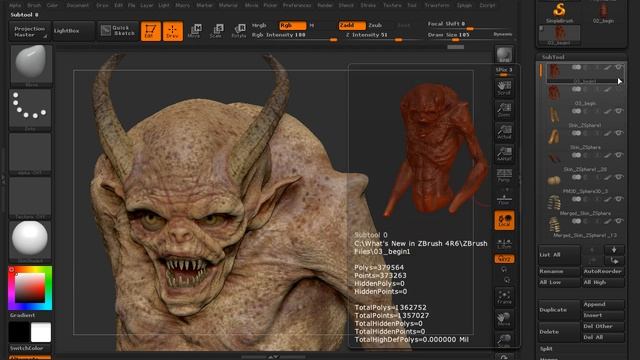Click the Rename subtool button

(559, 271)
